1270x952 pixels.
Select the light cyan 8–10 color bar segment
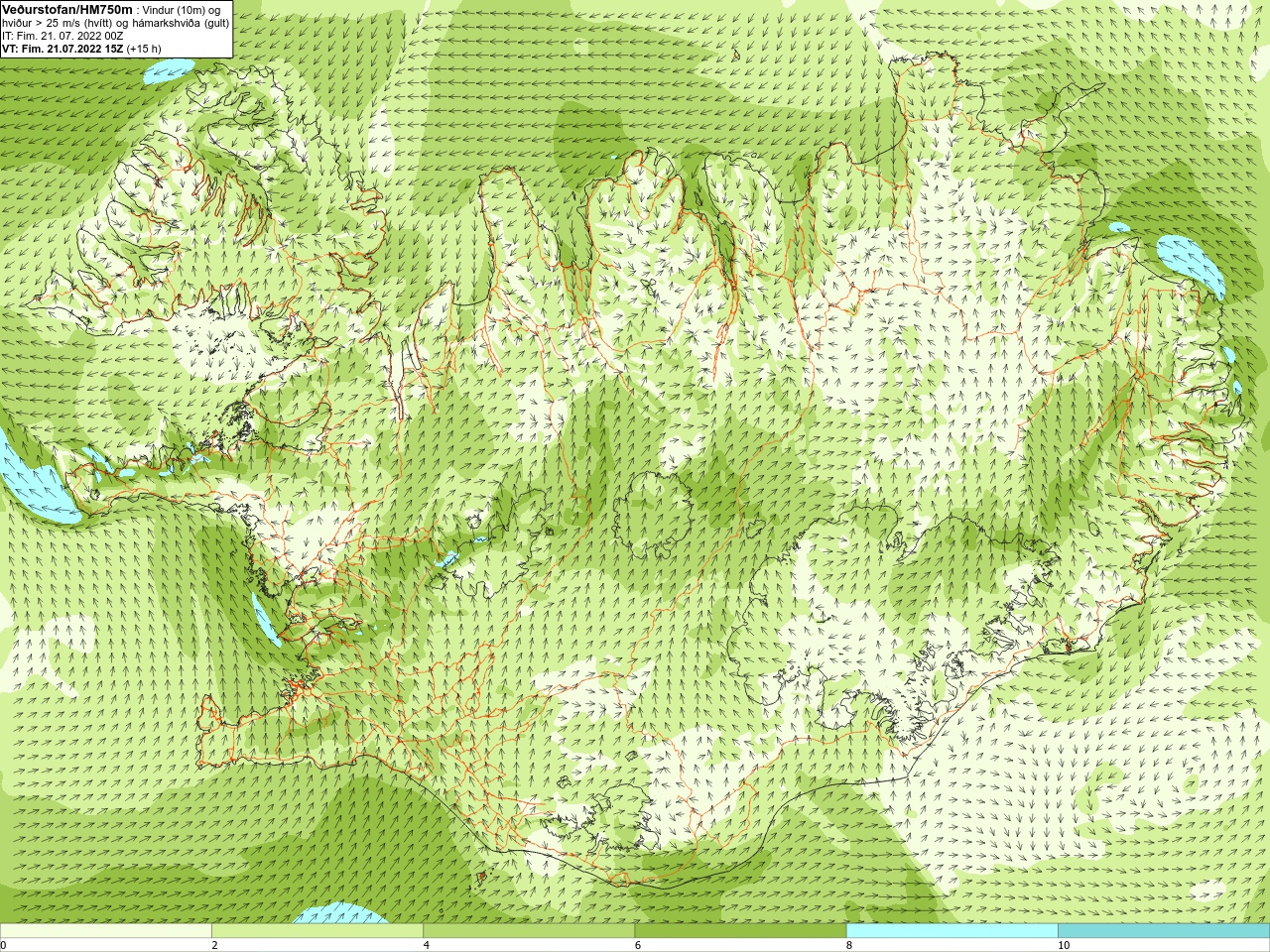[x=952, y=931]
